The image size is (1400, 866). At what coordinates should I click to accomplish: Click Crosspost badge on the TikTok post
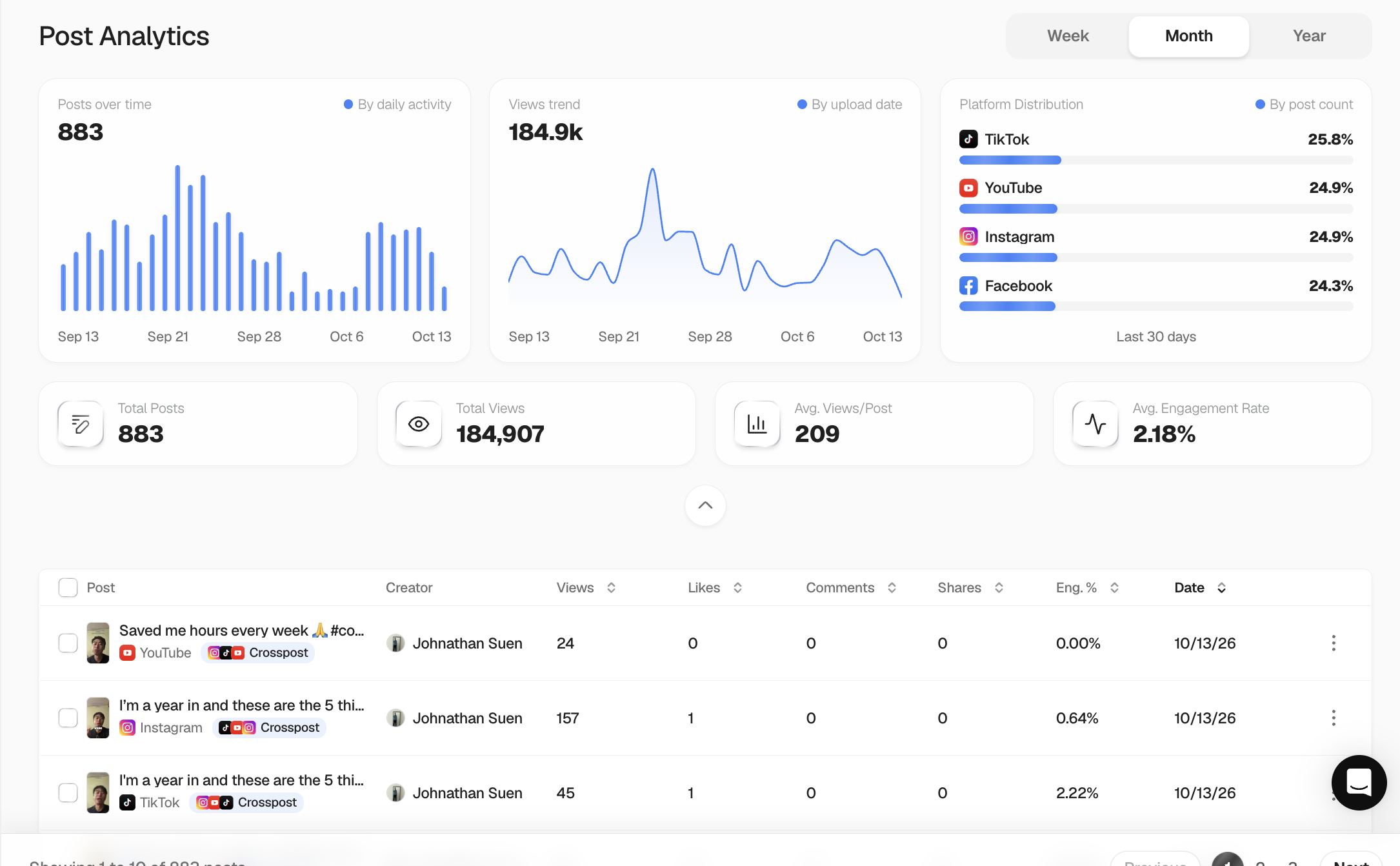point(246,803)
